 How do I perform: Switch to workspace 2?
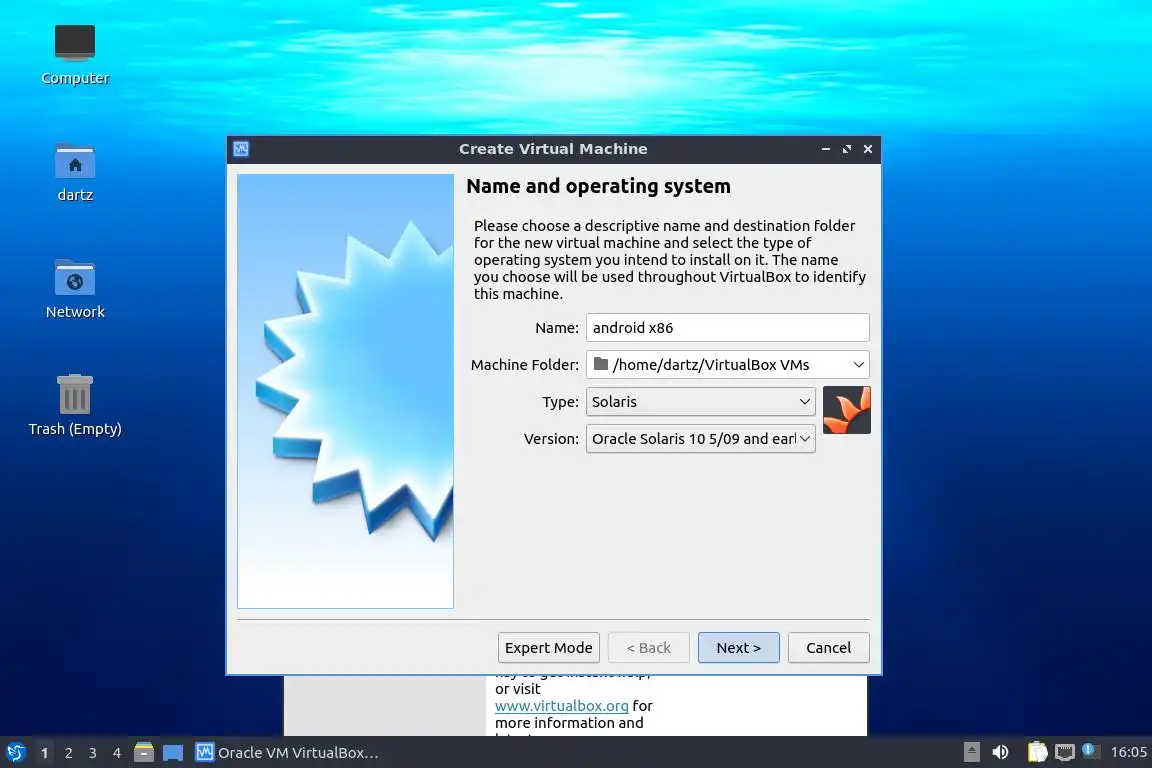point(68,753)
